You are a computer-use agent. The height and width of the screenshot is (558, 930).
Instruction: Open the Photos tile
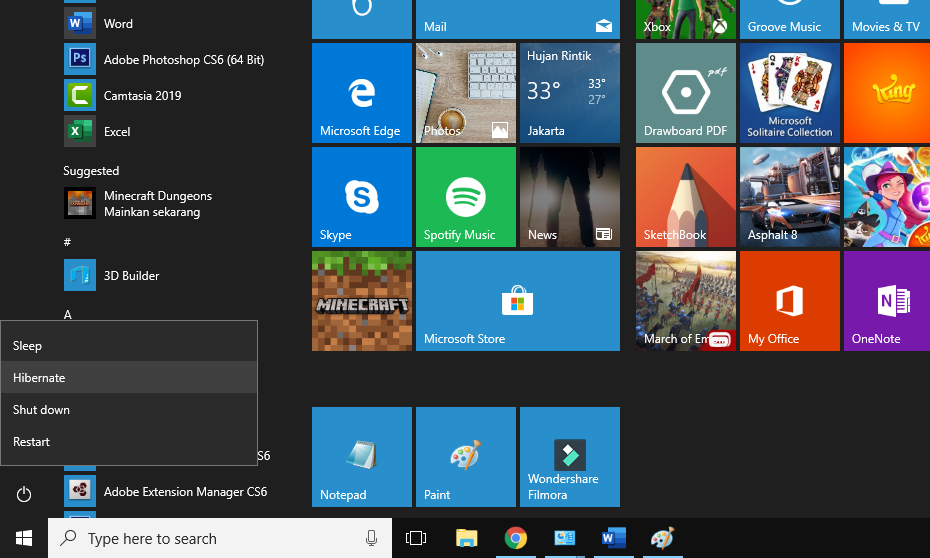pyautogui.click(x=466, y=93)
